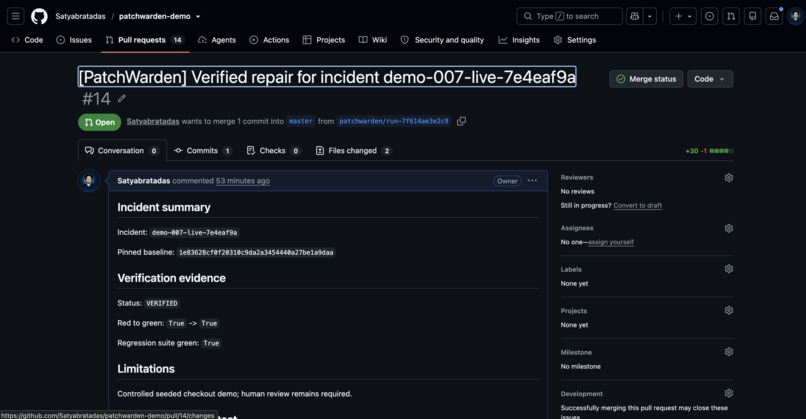
Task: Open the 53 minutes ago timestamp link
Action: pos(243,181)
